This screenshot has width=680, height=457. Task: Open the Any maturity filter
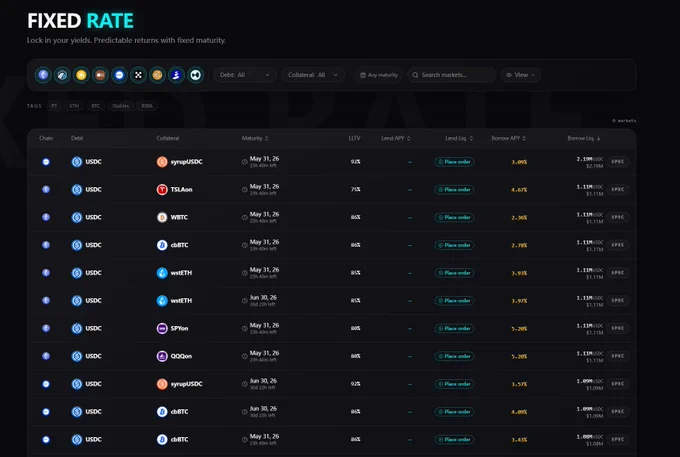pyautogui.click(x=379, y=75)
